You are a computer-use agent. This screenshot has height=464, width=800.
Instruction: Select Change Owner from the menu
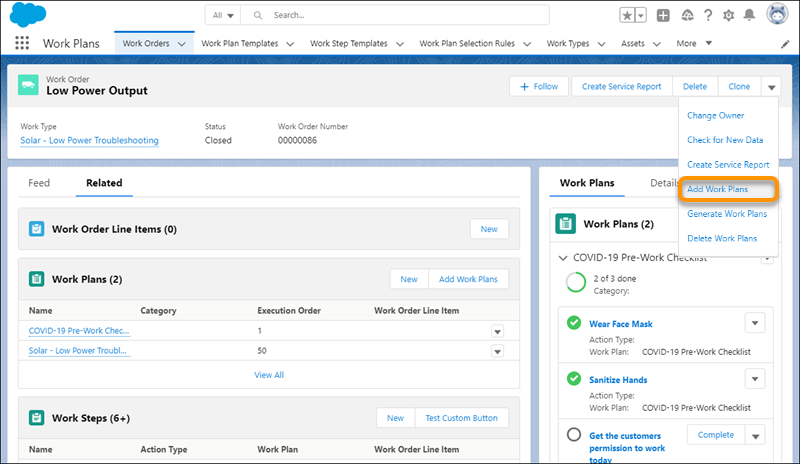[715, 115]
